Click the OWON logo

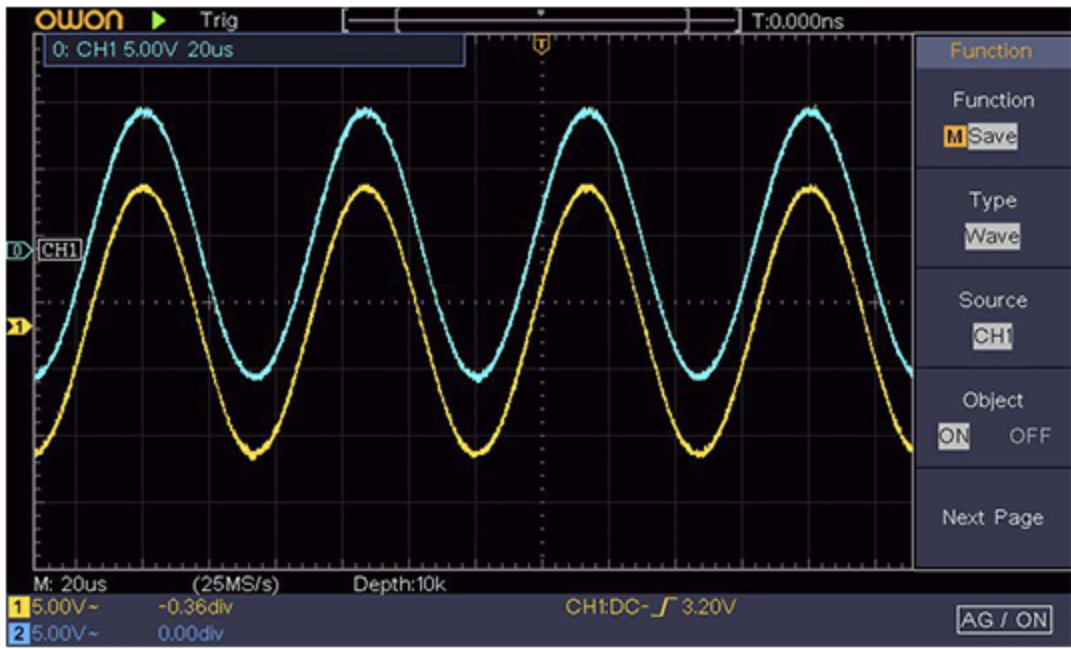coord(79,18)
